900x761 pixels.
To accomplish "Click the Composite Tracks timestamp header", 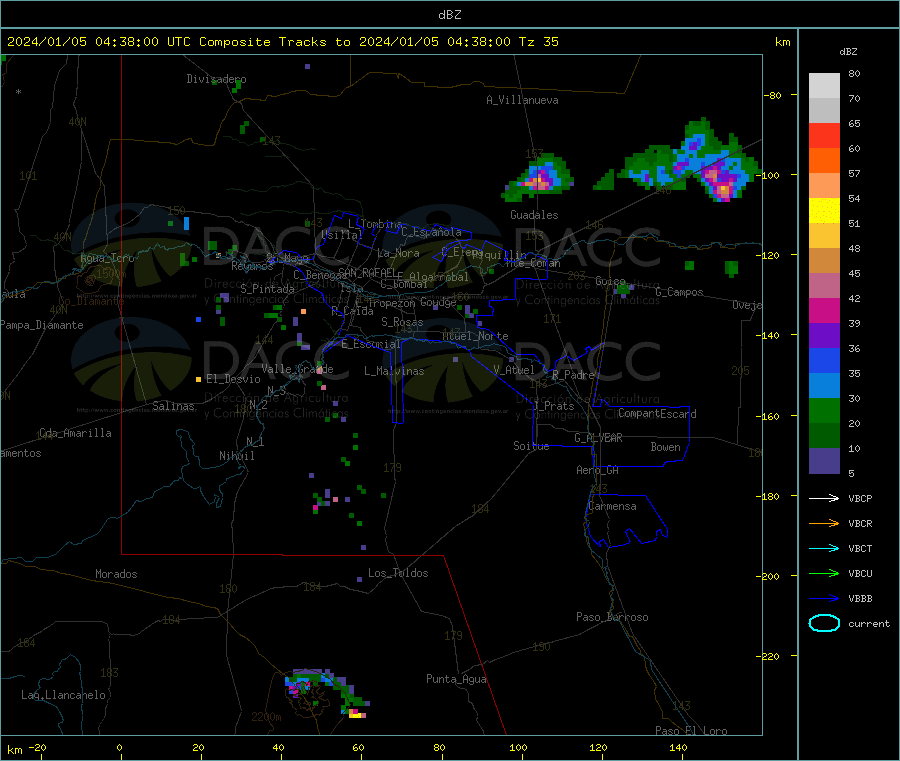I will point(283,42).
